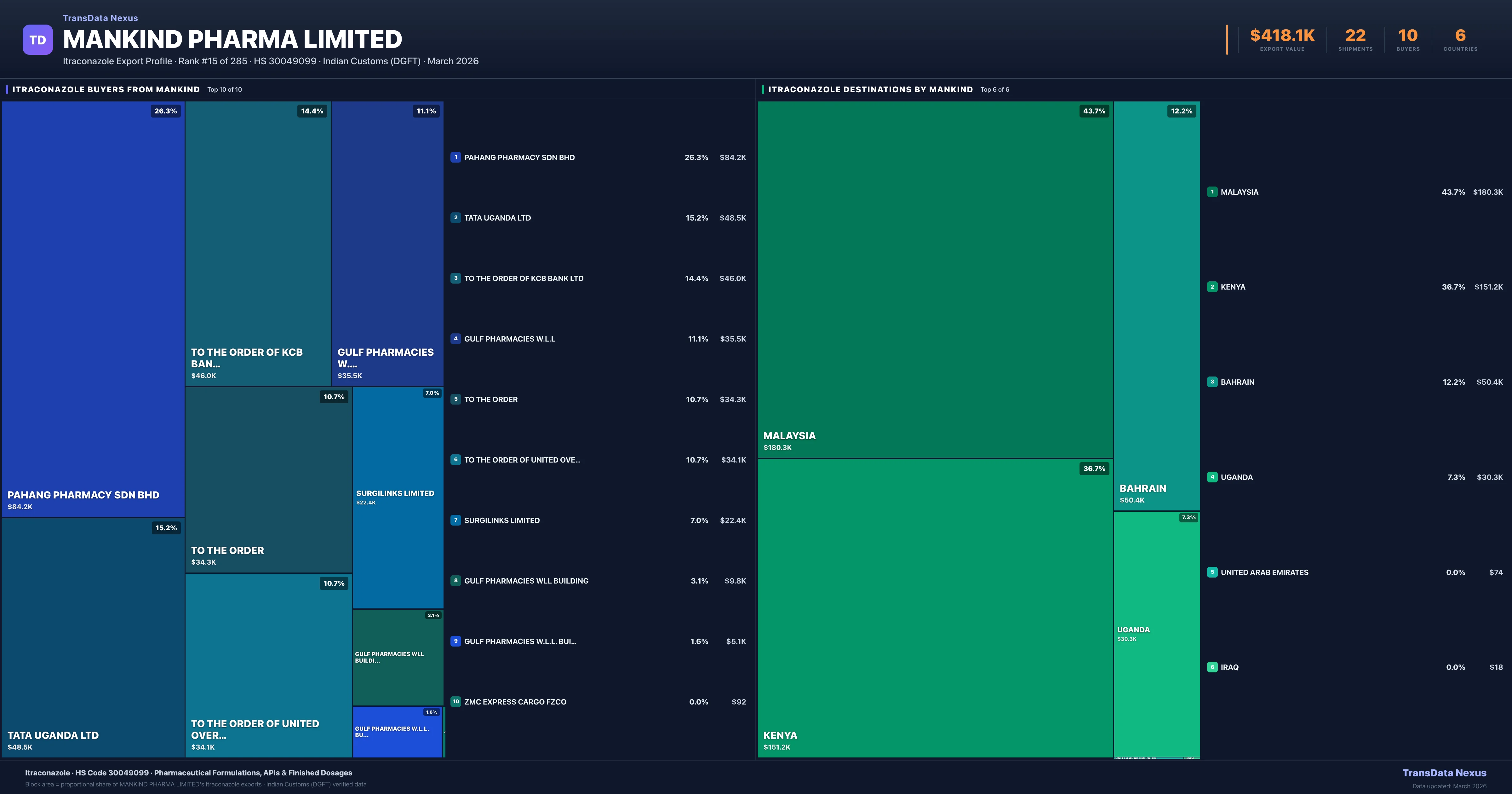Click rank badge 1 beside Malaysia

coord(1212,192)
